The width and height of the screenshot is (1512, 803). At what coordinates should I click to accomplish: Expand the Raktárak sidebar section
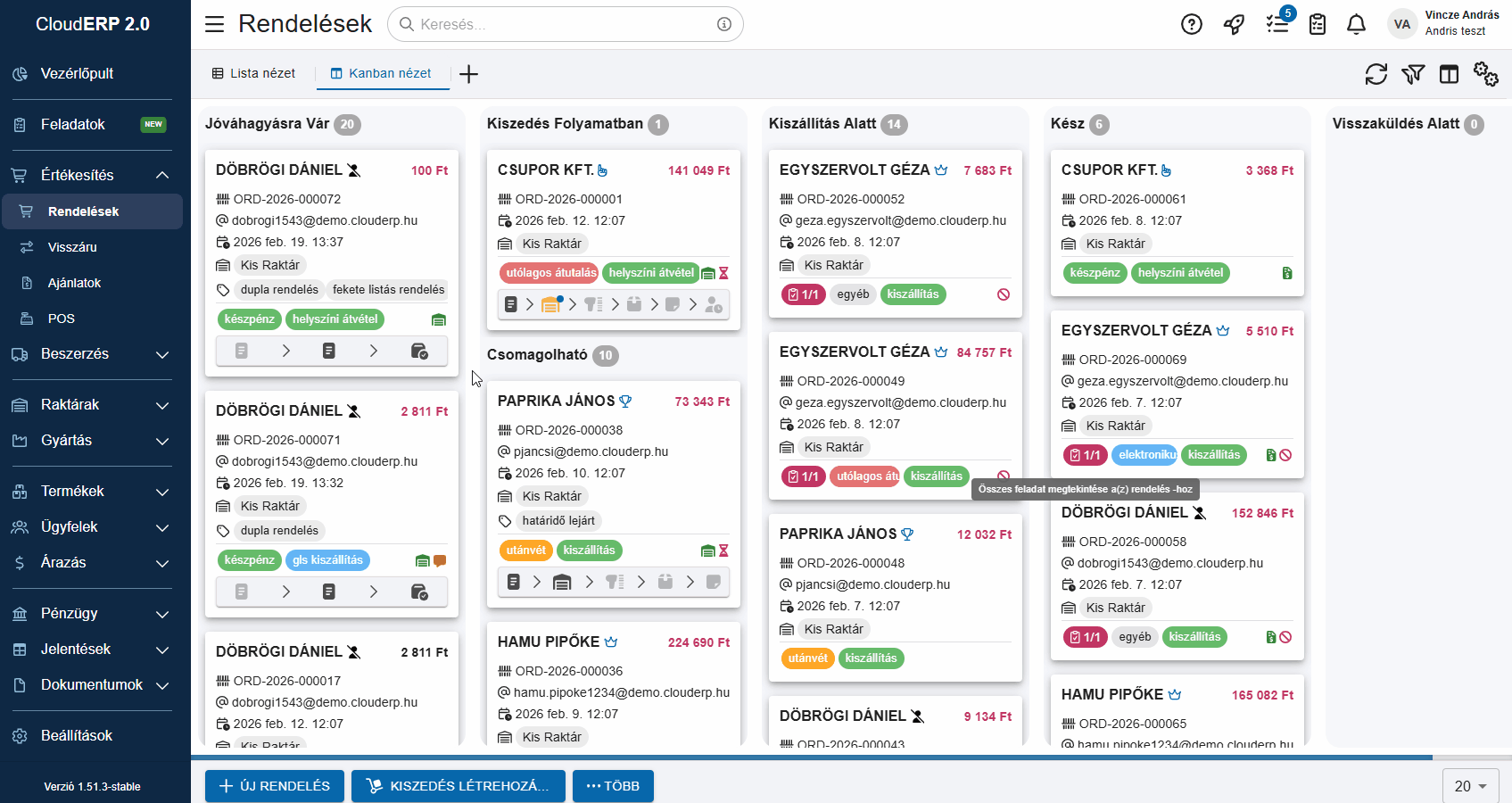tap(88, 404)
